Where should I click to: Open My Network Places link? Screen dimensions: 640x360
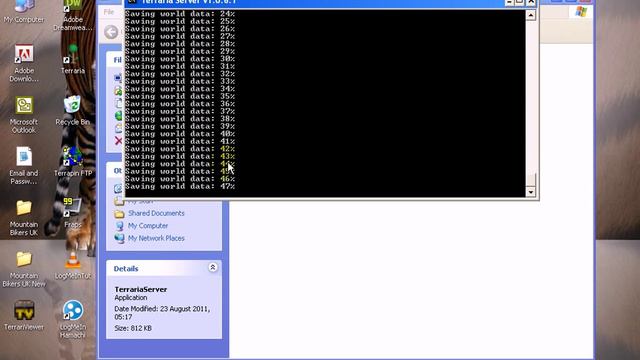156,238
